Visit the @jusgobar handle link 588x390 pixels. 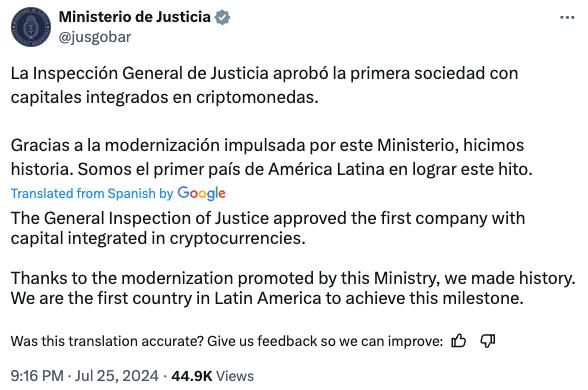coord(95,37)
